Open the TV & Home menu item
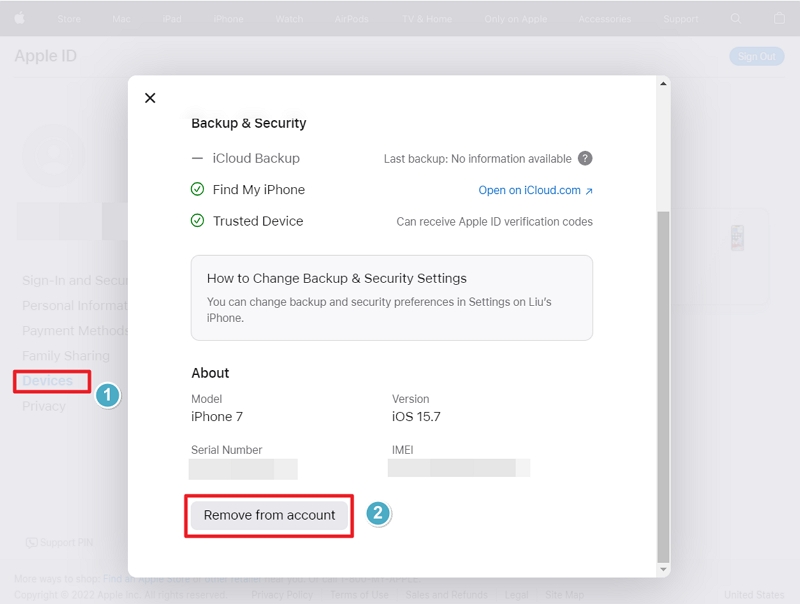The height and width of the screenshot is (604, 800). click(427, 19)
